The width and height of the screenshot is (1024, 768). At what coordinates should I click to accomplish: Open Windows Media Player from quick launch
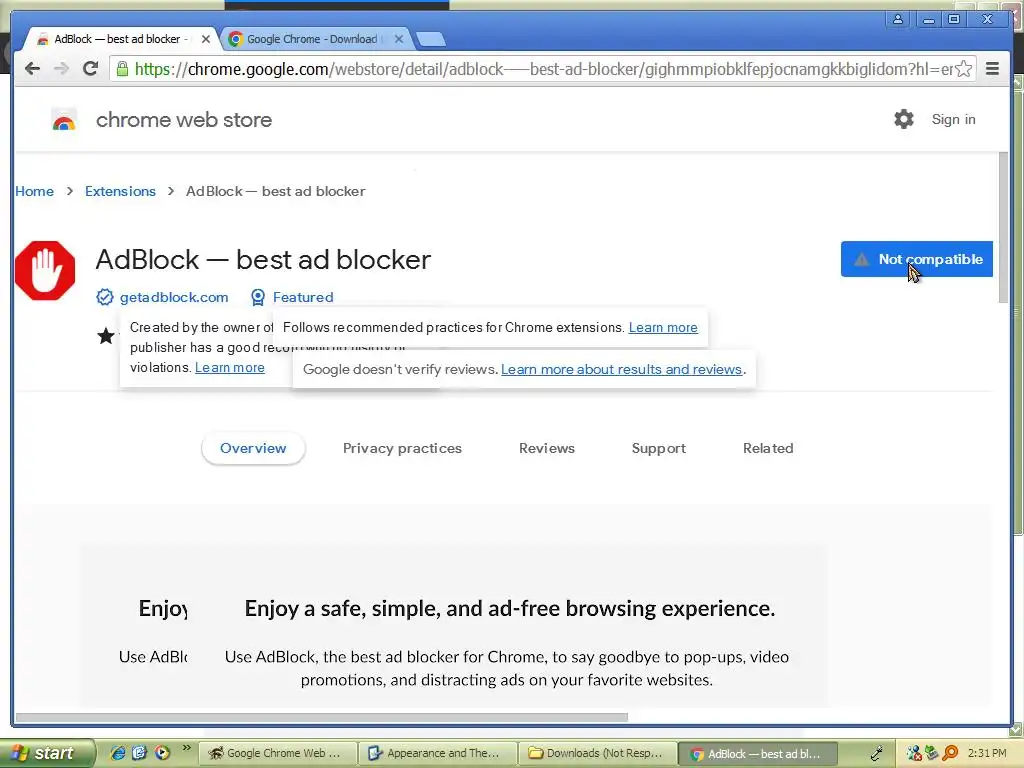[162, 753]
